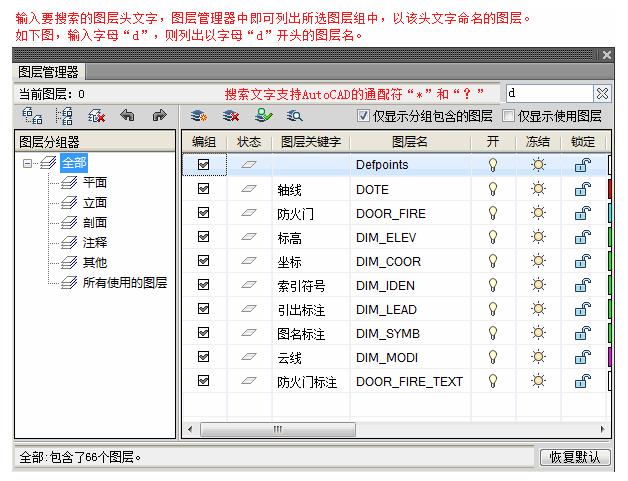This screenshot has height=481, width=628.
Task: Select the 其他 layer group
Action: [x=95, y=263]
